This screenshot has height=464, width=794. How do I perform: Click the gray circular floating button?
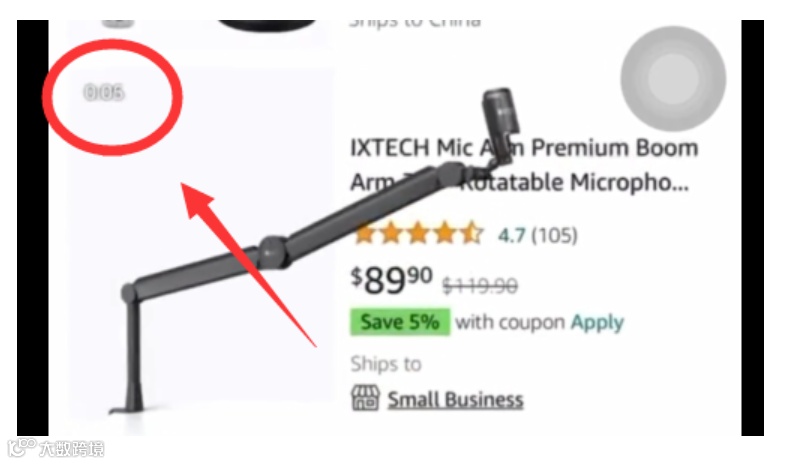click(x=673, y=79)
